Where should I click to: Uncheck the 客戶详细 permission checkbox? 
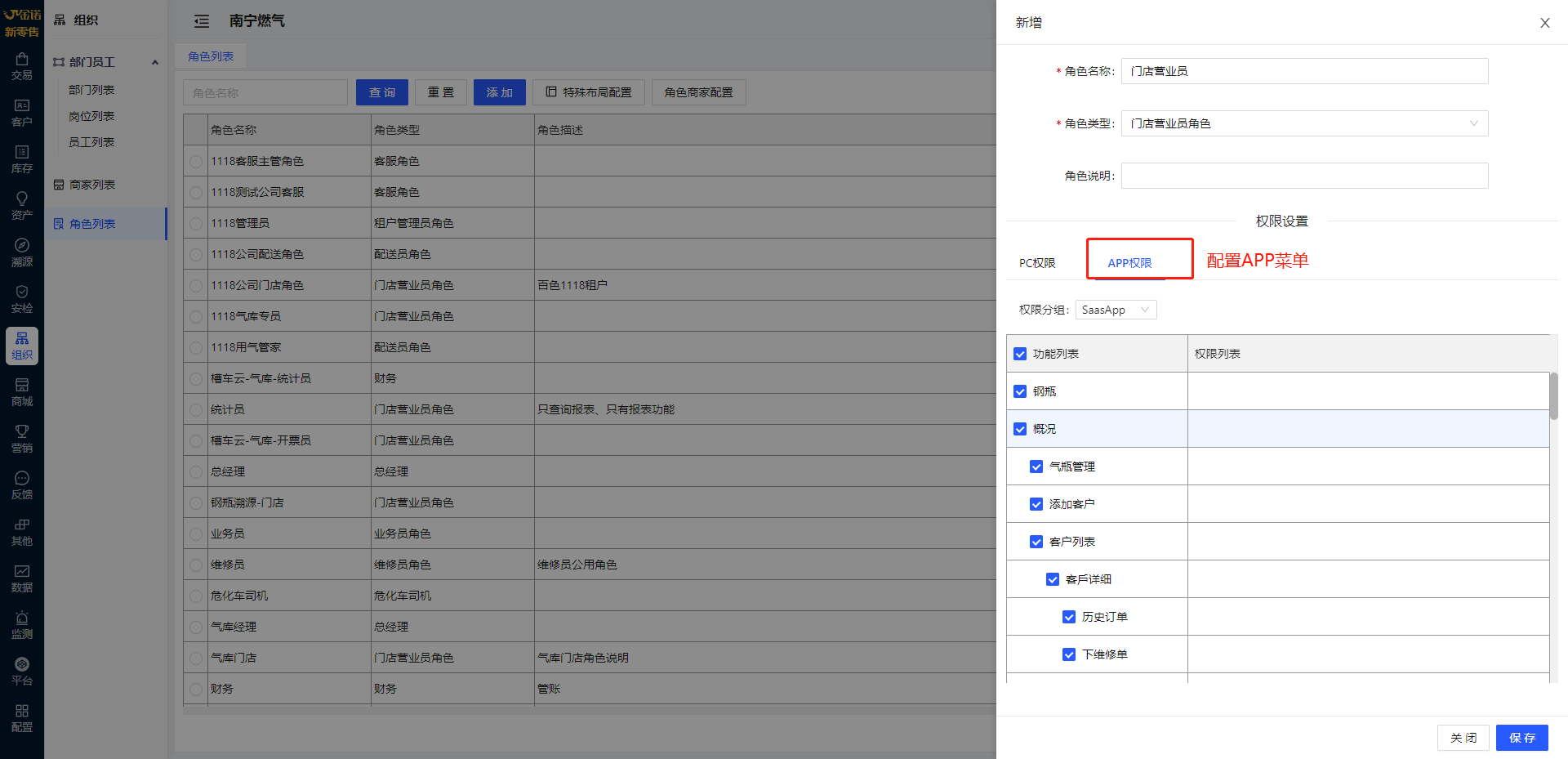1053,579
